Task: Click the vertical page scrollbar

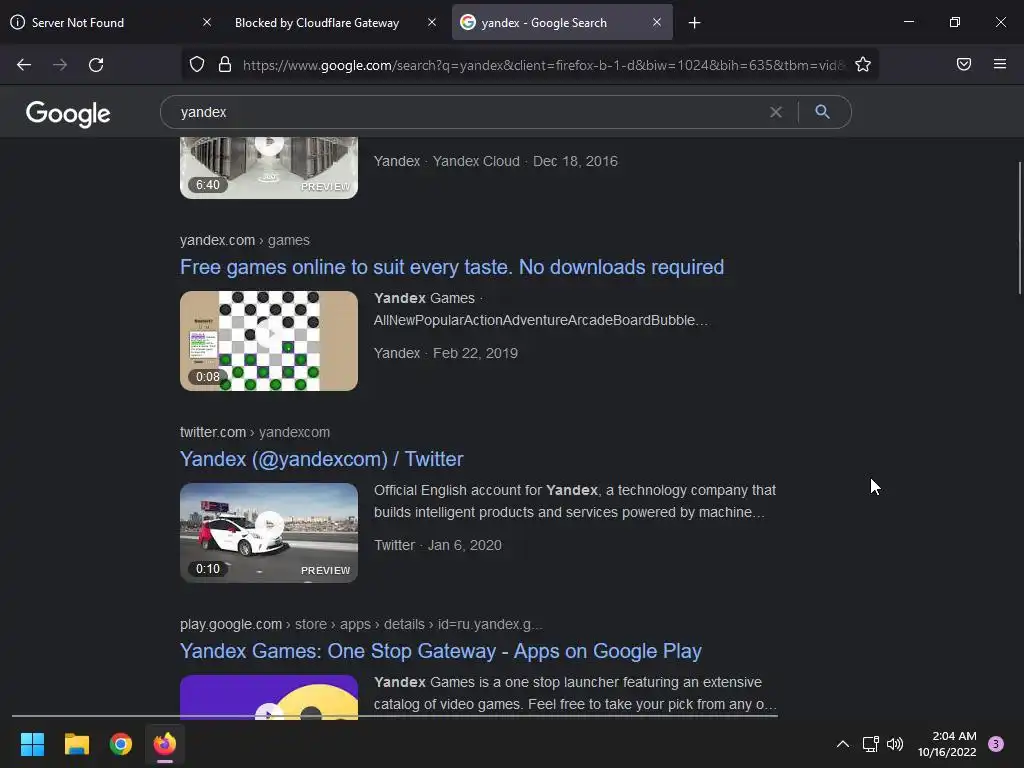Action: tap(1019, 229)
